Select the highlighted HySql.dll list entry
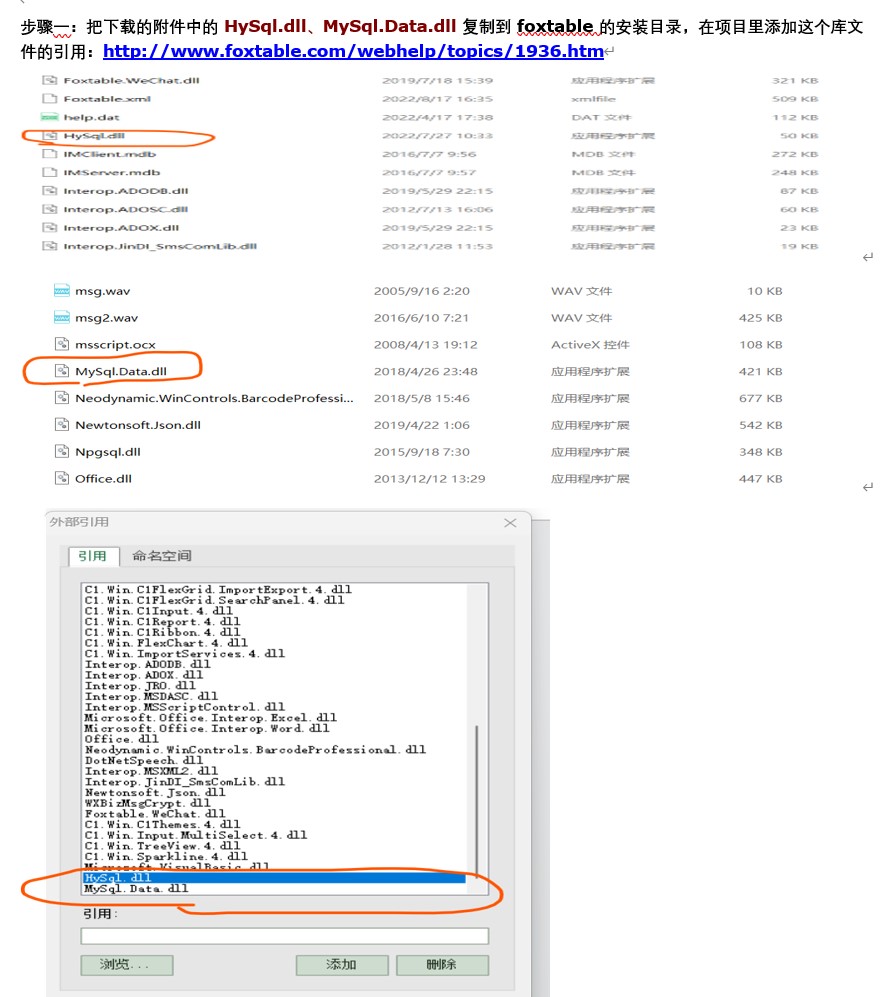Viewport: 881px width, 997px height. (120, 878)
